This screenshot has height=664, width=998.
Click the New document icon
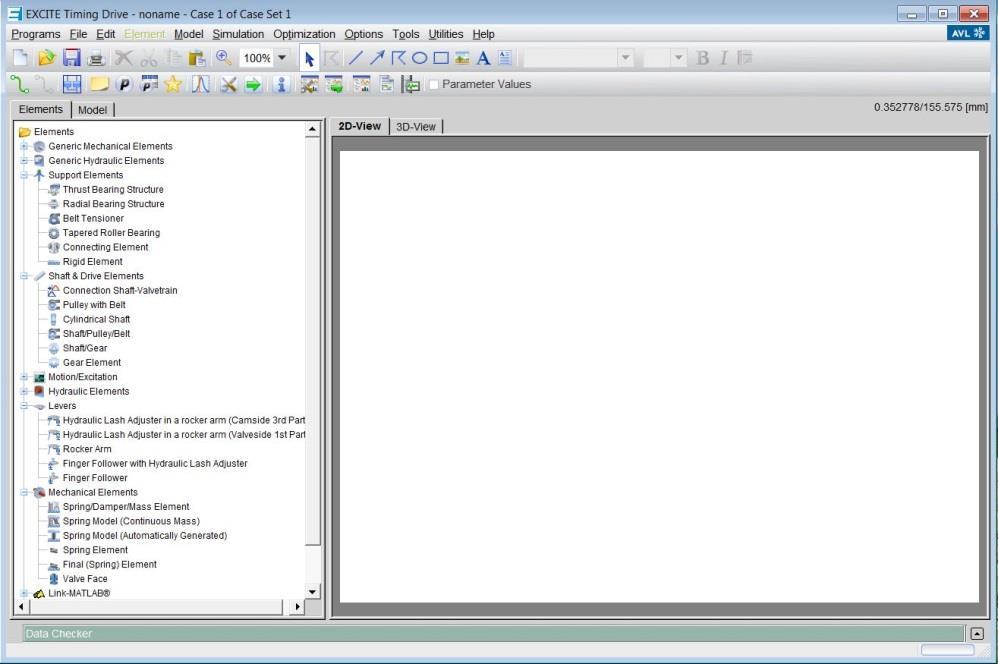(x=20, y=59)
